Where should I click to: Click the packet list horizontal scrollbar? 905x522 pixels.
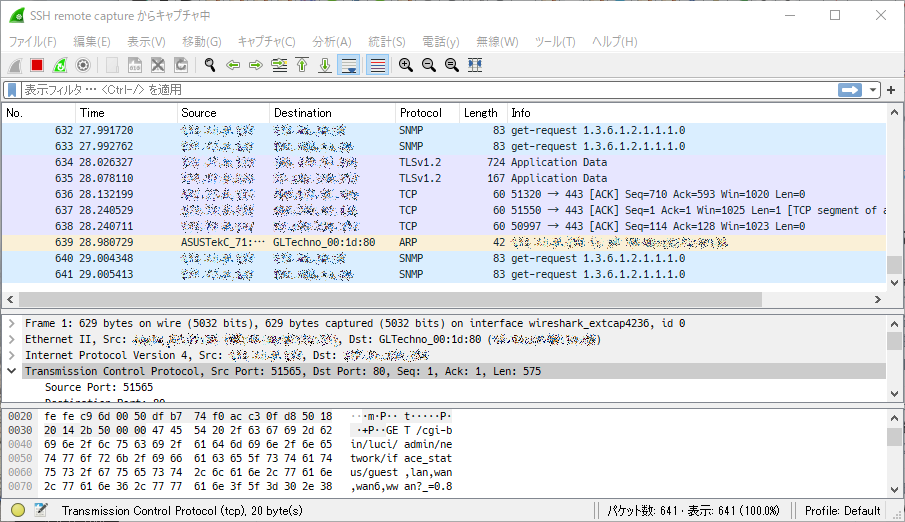coord(390,300)
